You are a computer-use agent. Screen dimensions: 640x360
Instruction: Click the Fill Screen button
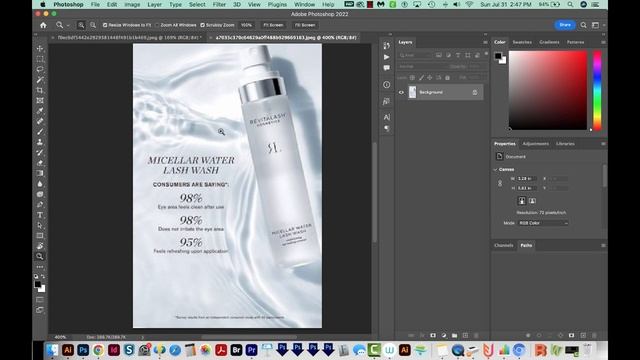[305, 25]
